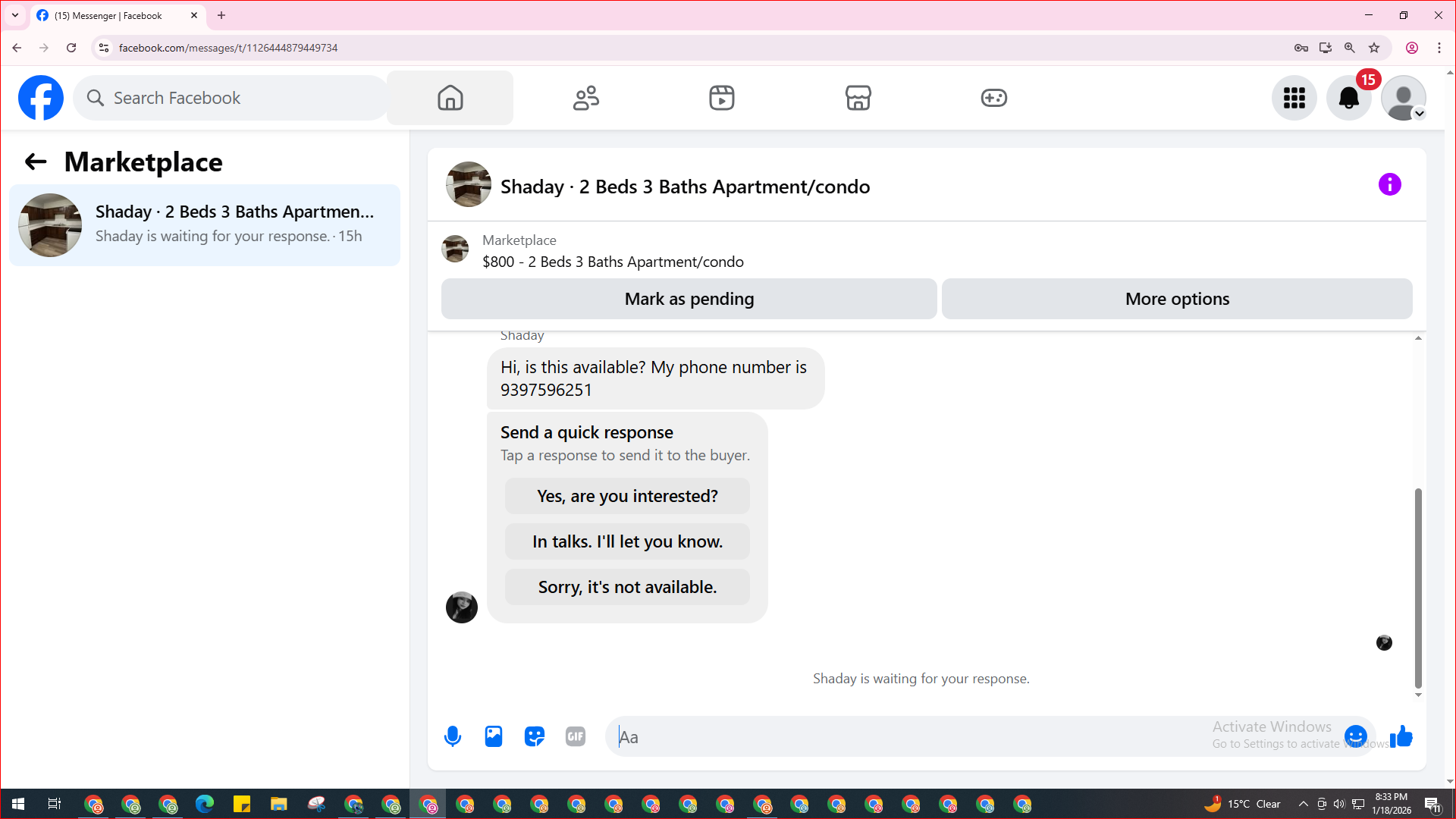Click the chat scrollbar thumb
This screenshot has width=1456, height=819.
tap(1418, 588)
